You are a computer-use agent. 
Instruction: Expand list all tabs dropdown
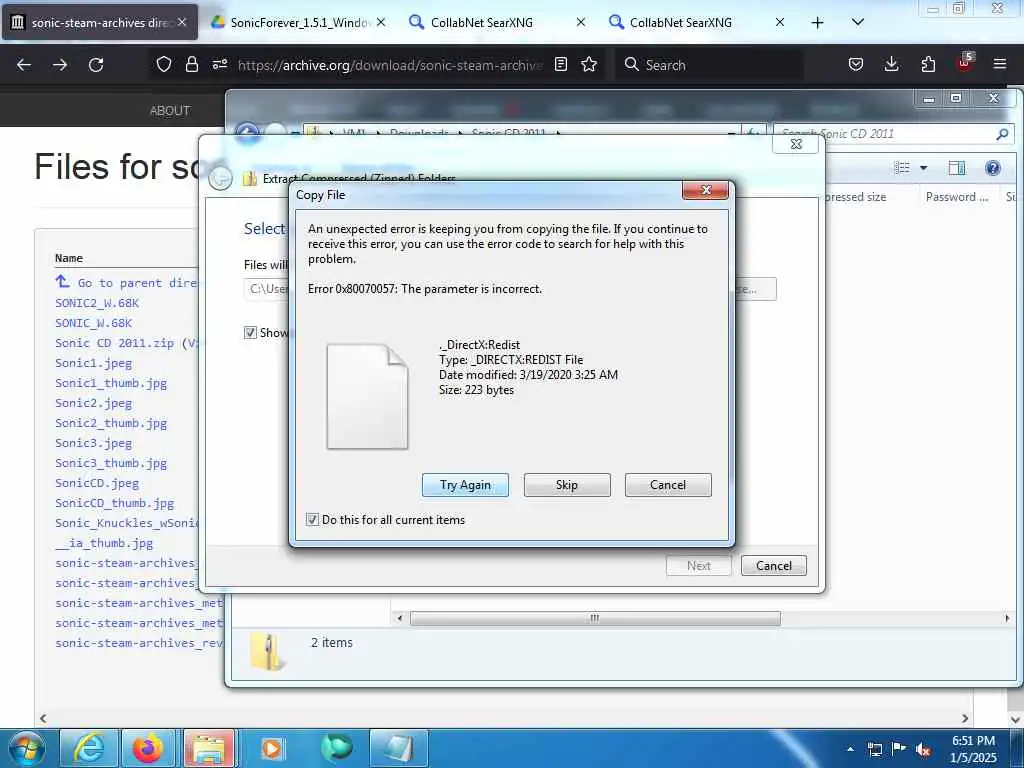858,22
